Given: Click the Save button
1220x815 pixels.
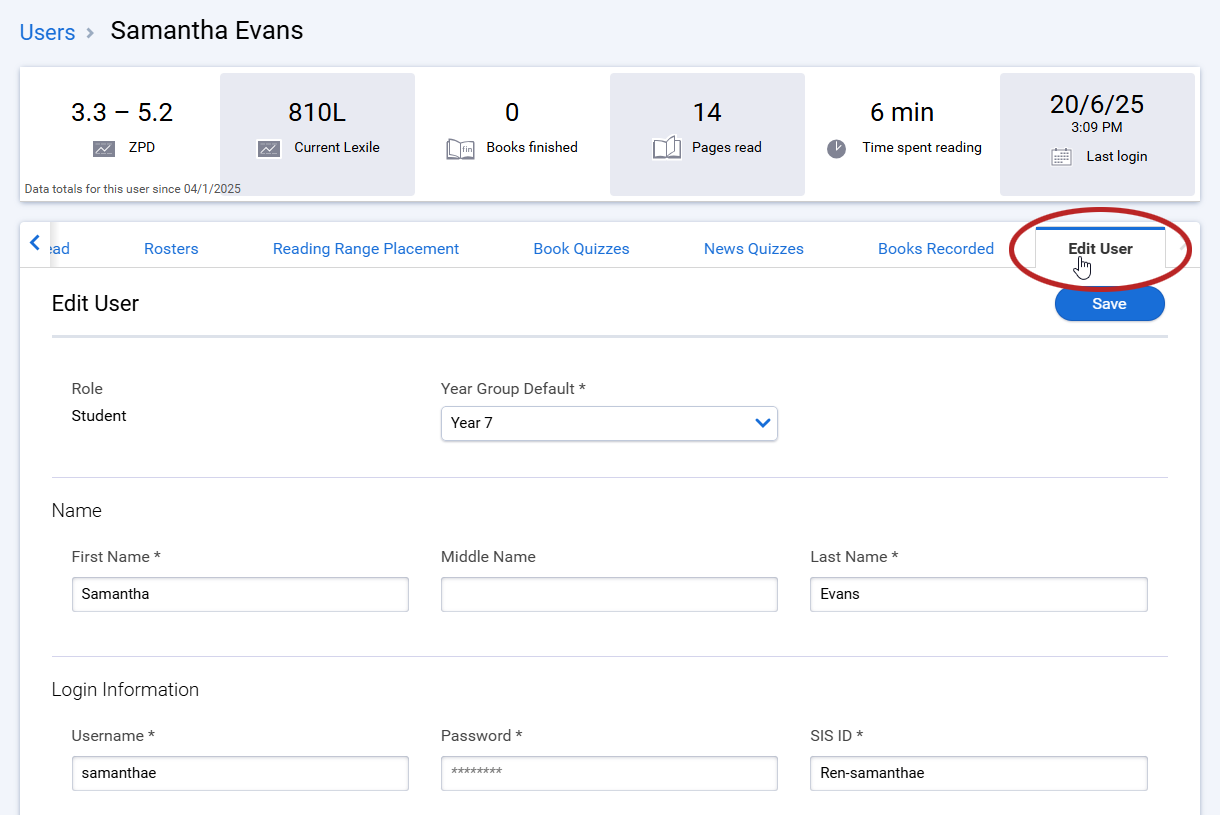Looking at the screenshot, I should (x=1109, y=304).
